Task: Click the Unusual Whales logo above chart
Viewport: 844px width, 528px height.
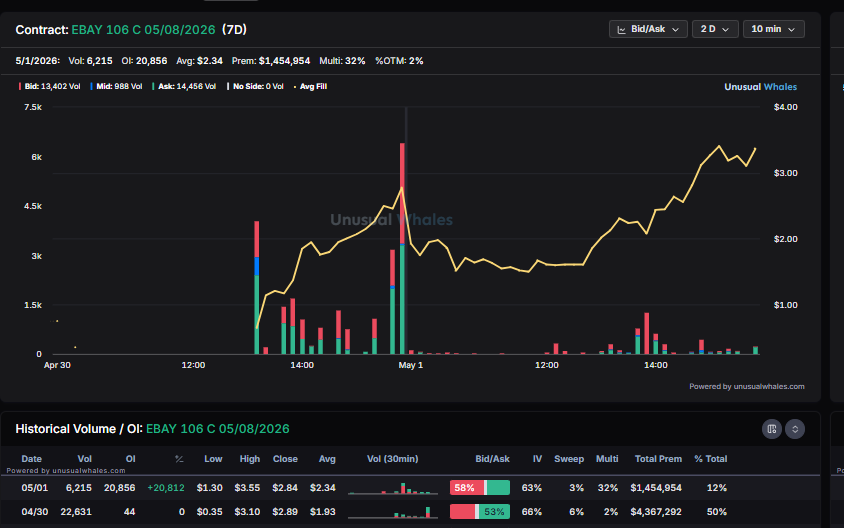Action: 760,87
